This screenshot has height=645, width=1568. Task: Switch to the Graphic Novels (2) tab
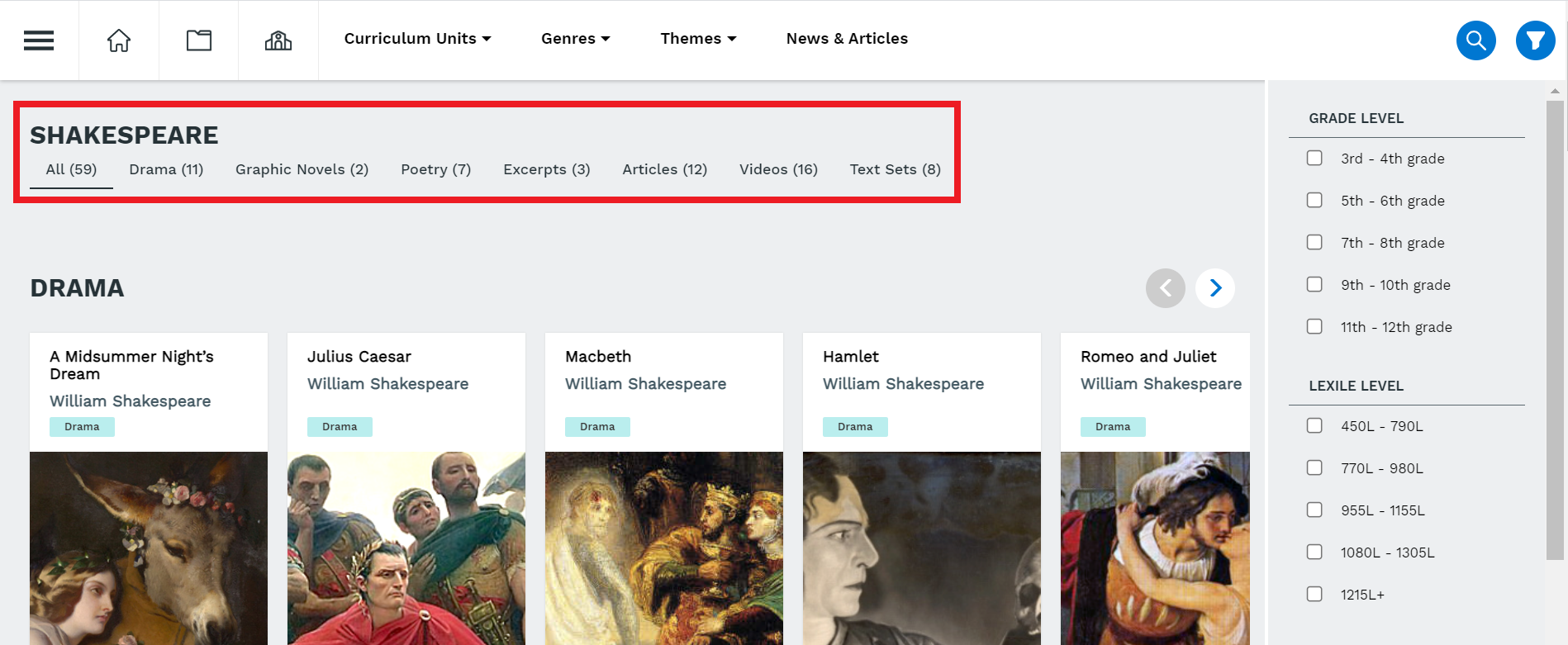(302, 169)
